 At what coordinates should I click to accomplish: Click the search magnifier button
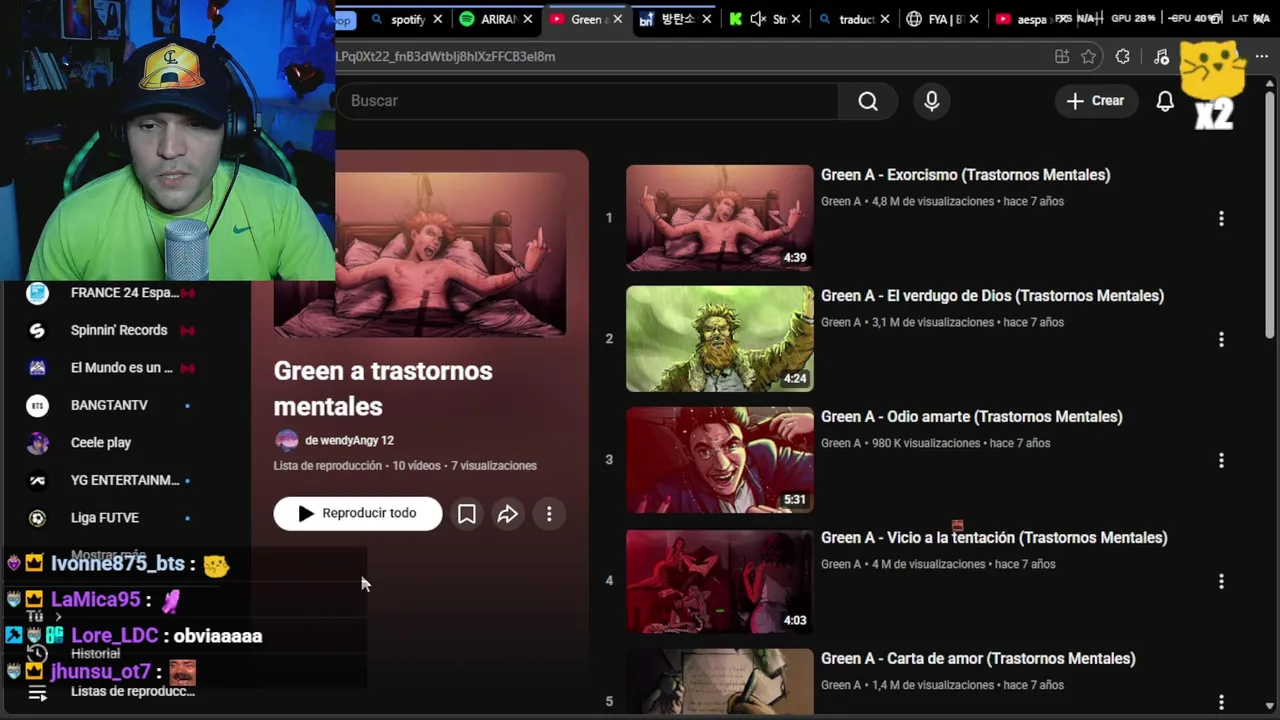(868, 101)
